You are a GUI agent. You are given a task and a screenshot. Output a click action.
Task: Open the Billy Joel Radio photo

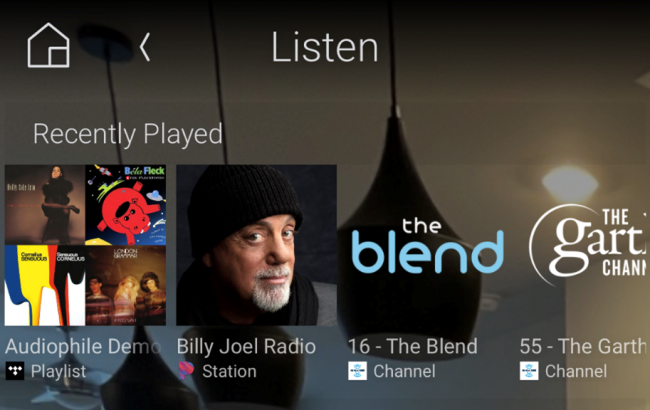click(x=257, y=245)
